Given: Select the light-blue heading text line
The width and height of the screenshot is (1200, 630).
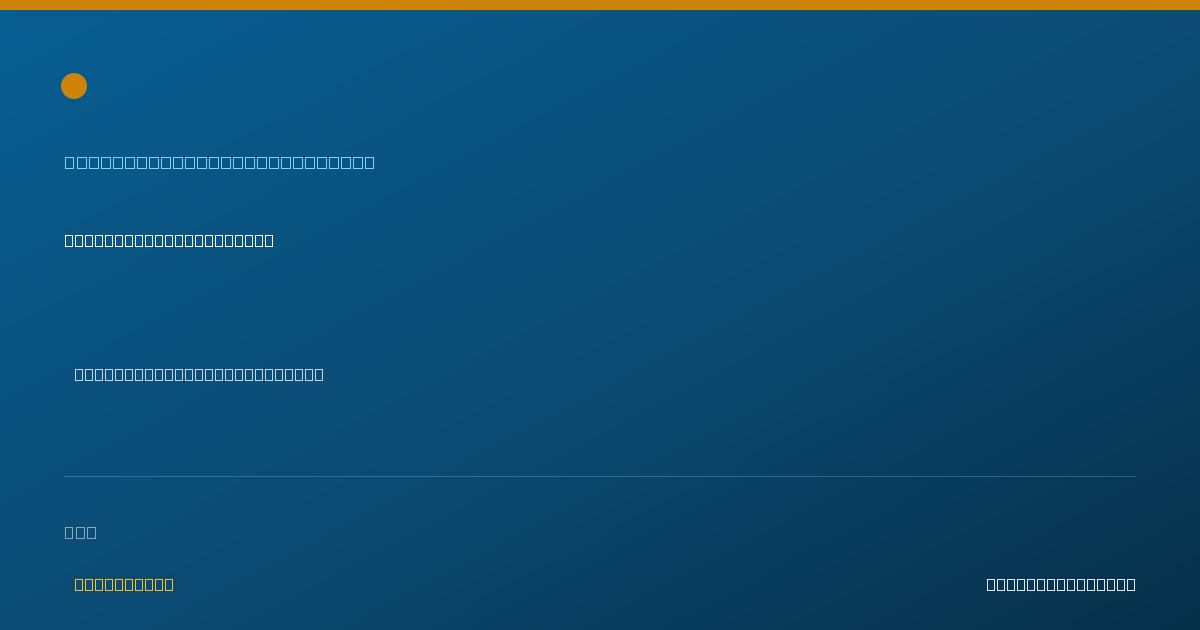Looking at the screenshot, I should [x=220, y=162].
